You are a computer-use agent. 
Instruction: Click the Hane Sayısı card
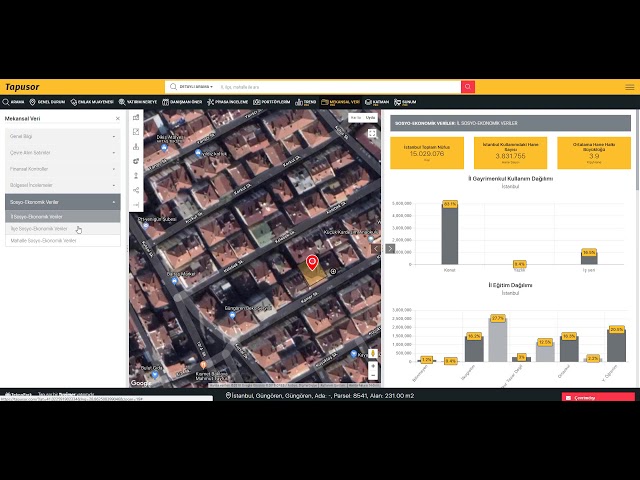click(x=510, y=153)
